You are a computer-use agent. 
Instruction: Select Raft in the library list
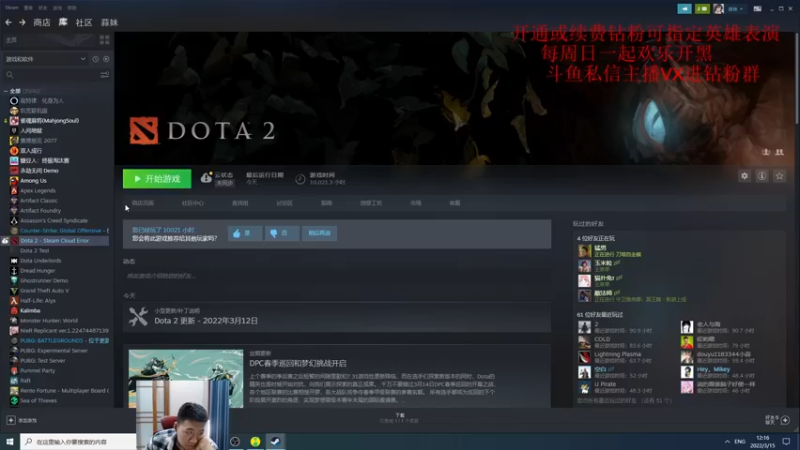coord(25,381)
